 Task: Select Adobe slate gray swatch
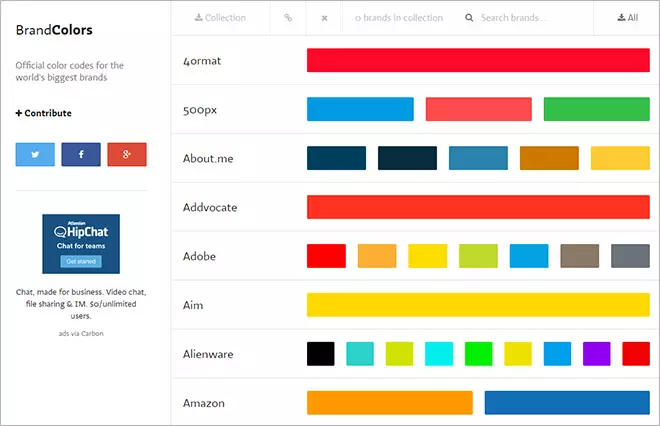[631, 256]
